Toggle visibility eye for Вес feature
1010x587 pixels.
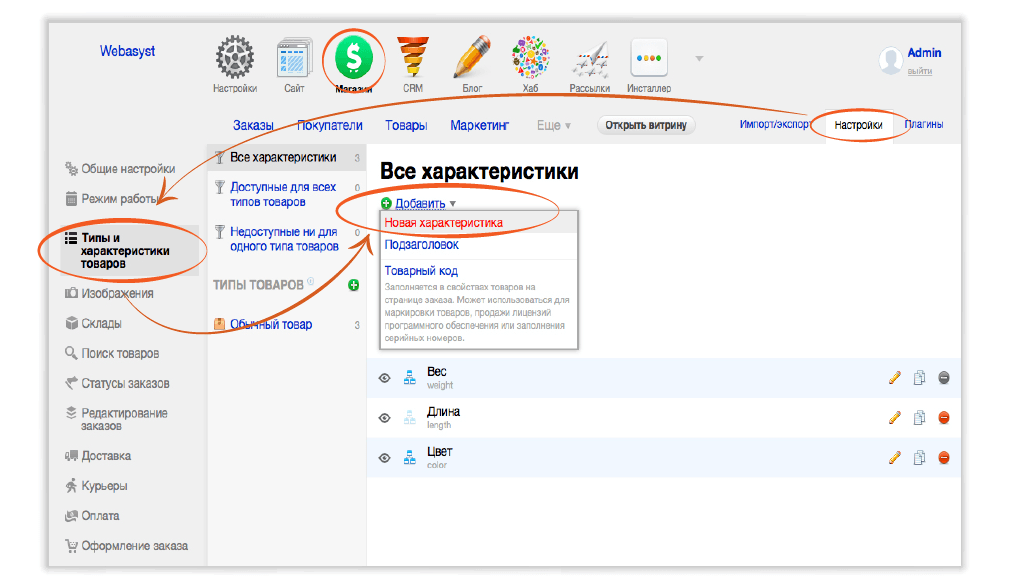tap(384, 378)
